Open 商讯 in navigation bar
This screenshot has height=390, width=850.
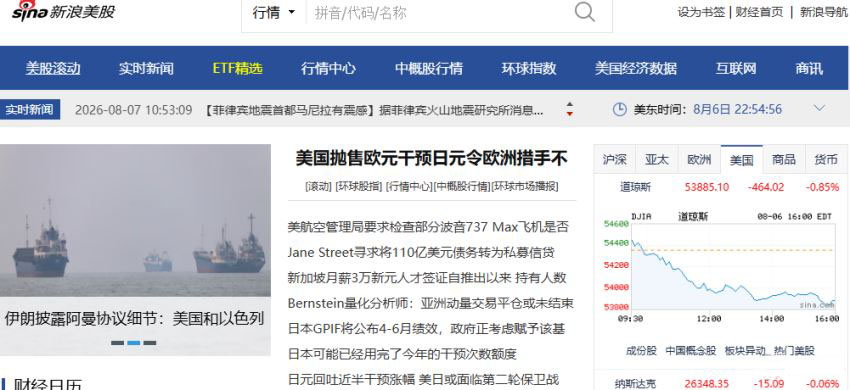809,68
